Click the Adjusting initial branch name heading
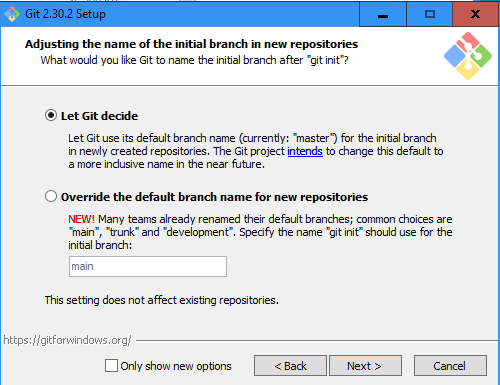 click(191, 44)
